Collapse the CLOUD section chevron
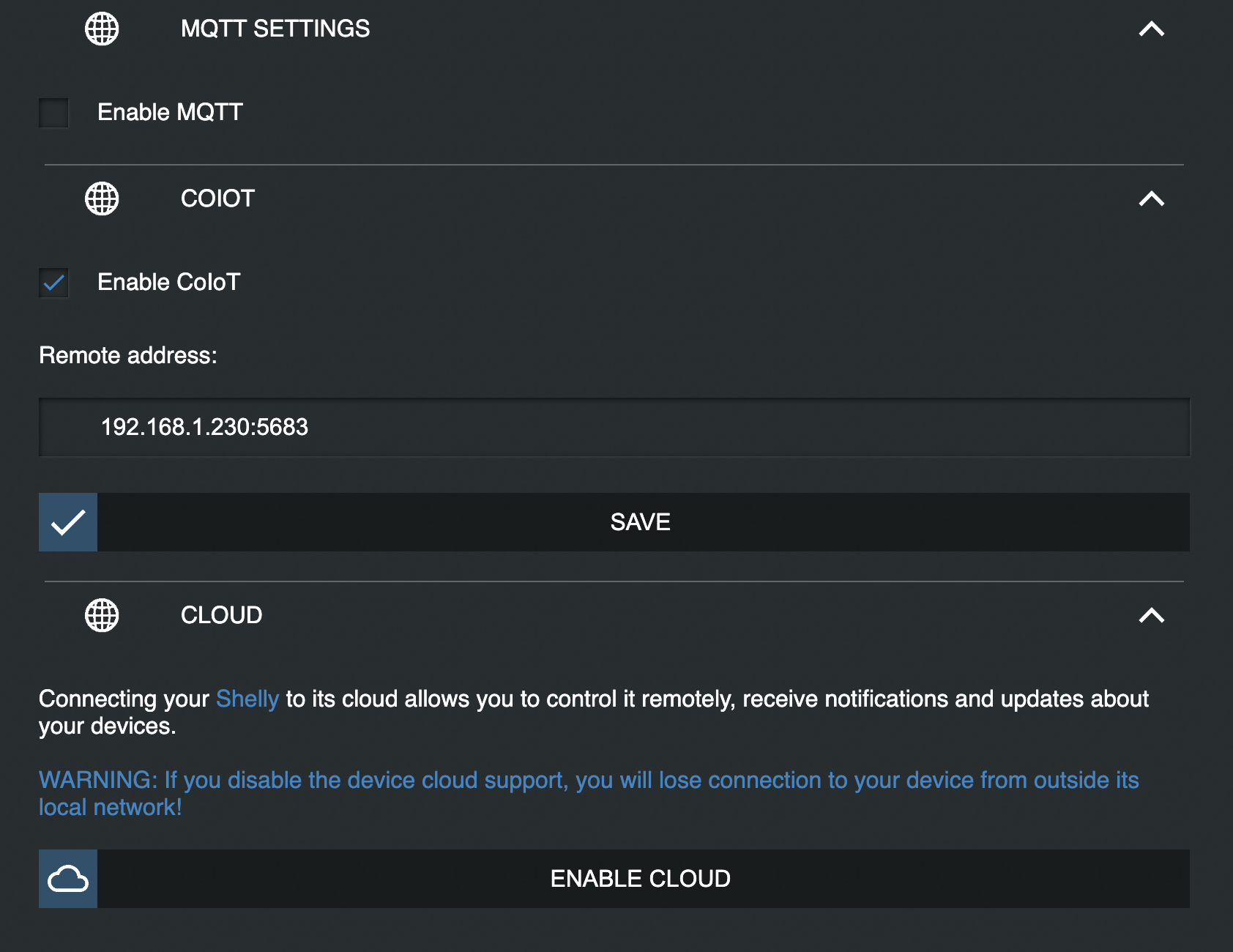 point(1152,616)
